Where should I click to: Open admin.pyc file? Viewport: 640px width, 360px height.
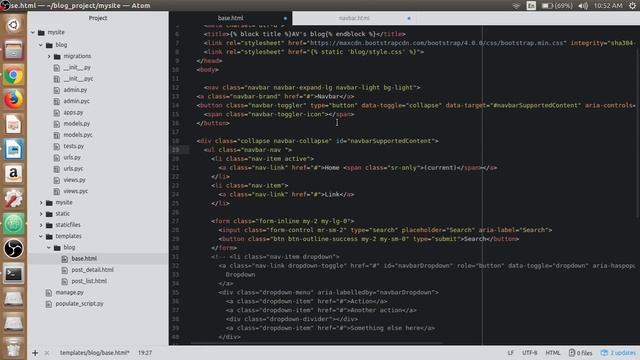point(76,101)
